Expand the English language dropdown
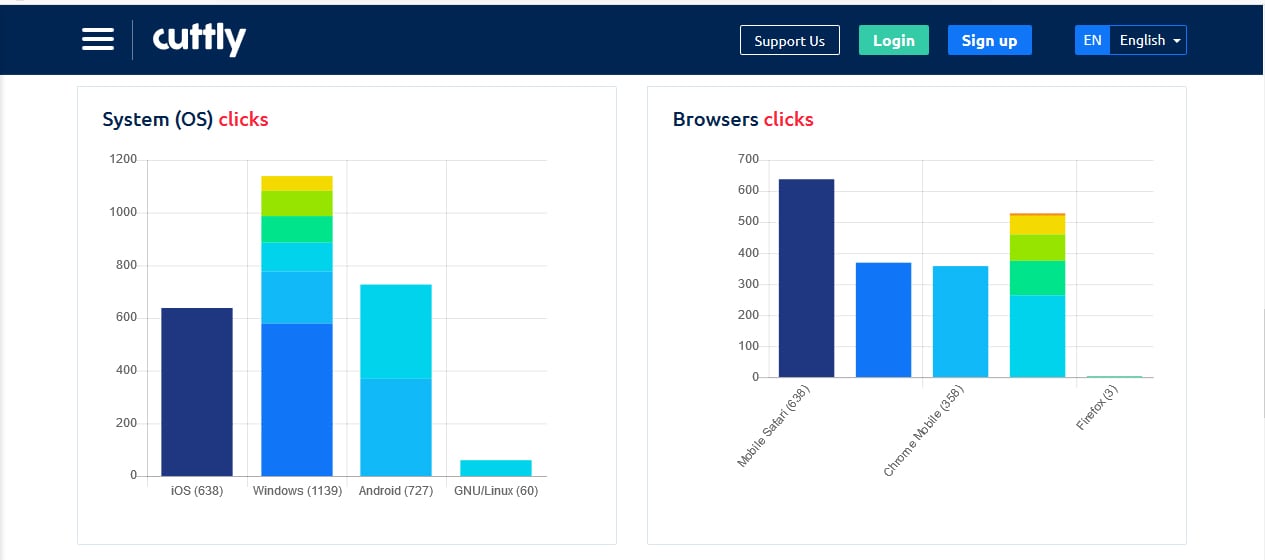This screenshot has height=560, width=1265. (1149, 40)
